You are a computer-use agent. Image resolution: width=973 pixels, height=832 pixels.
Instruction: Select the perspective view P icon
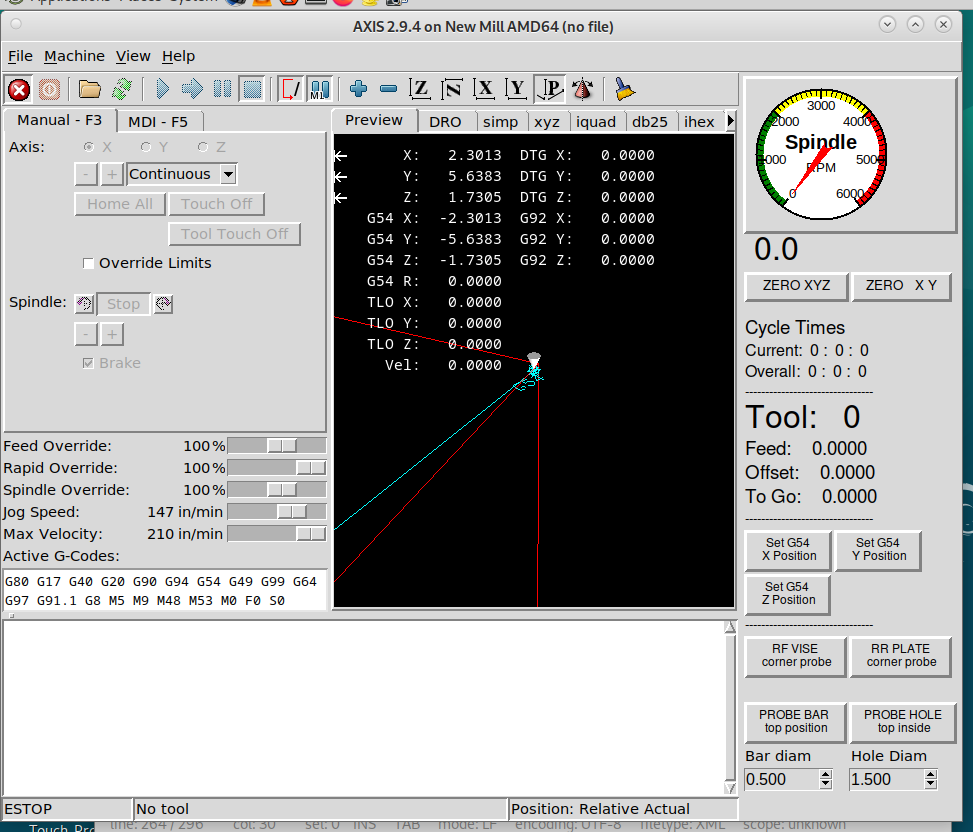click(549, 90)
